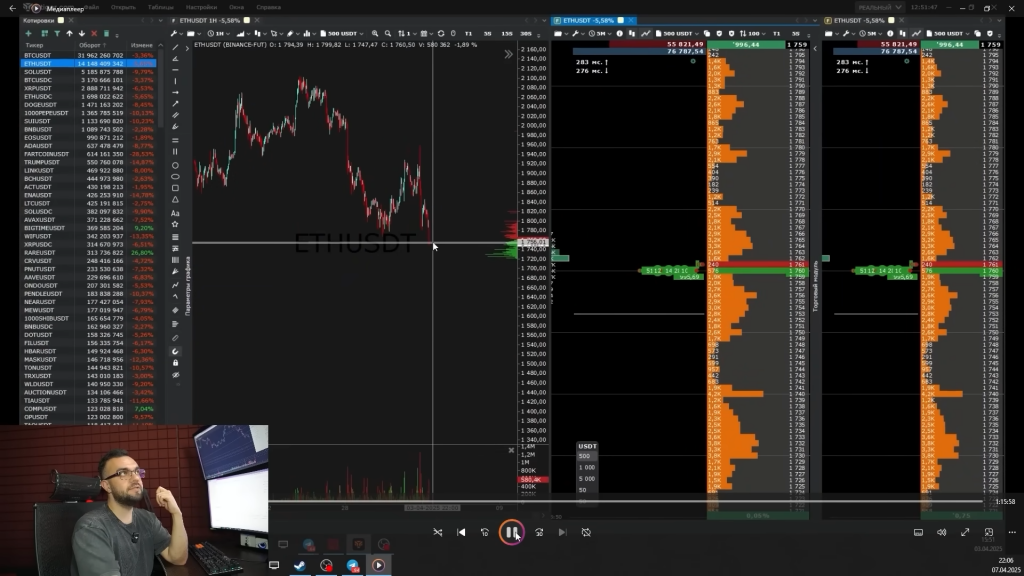The image size is (1024, 576).
Task: Toggle line chart icon in middle order book
Action: pyautogui.click(x=645, y=33)
